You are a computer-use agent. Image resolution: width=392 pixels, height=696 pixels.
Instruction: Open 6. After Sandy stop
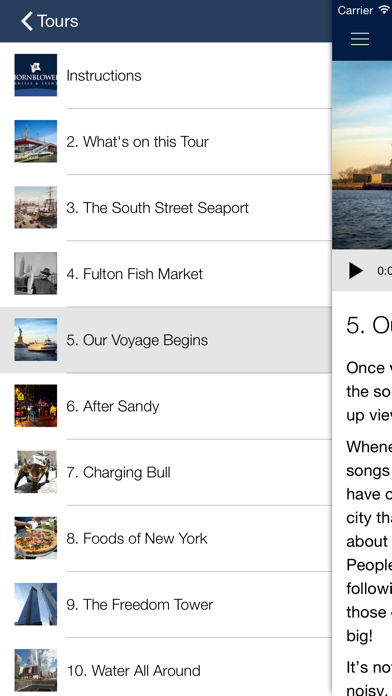(x=166, y=406)
